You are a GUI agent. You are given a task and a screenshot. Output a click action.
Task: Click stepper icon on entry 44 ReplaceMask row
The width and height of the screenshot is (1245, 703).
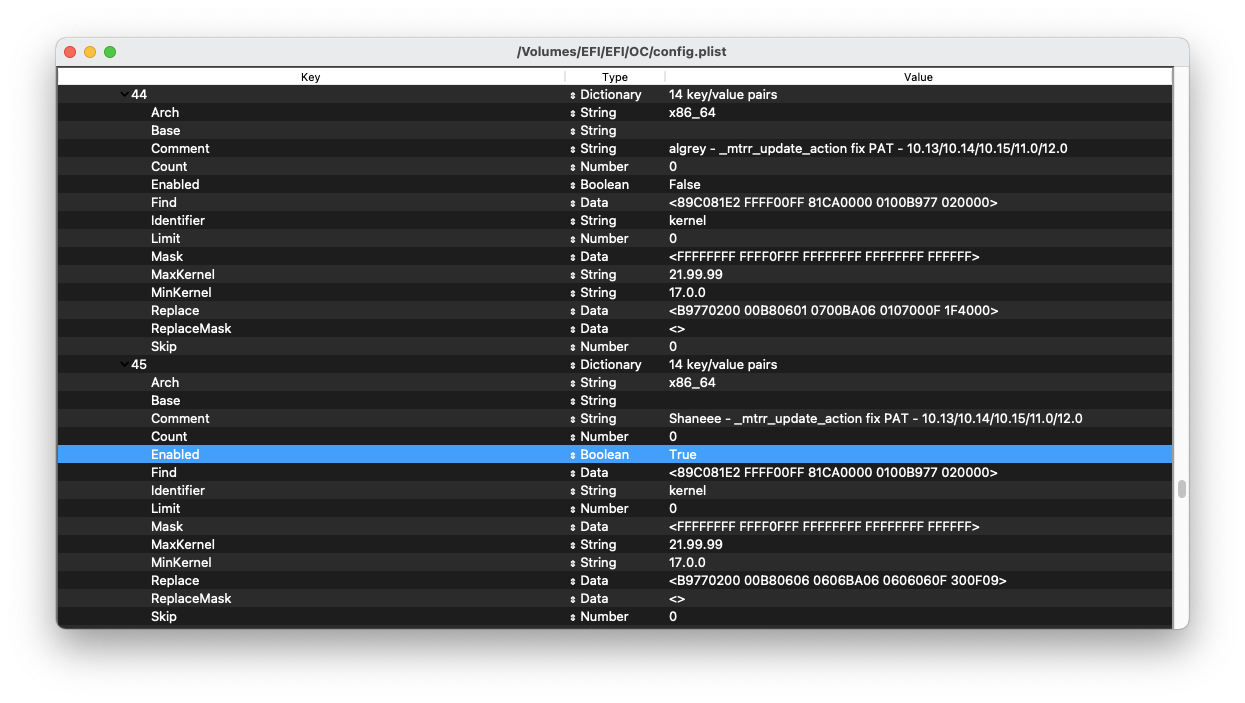(x=573, y=329)
